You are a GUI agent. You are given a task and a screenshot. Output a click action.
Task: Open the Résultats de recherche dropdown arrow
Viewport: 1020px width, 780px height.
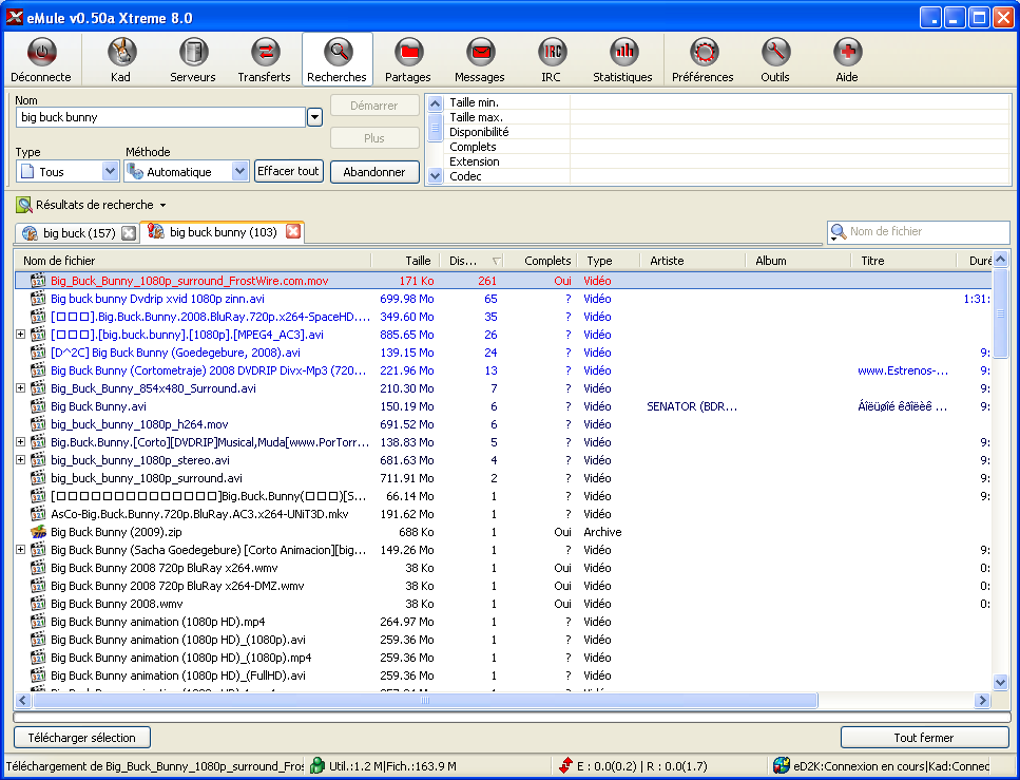click(x=163, y=206)
